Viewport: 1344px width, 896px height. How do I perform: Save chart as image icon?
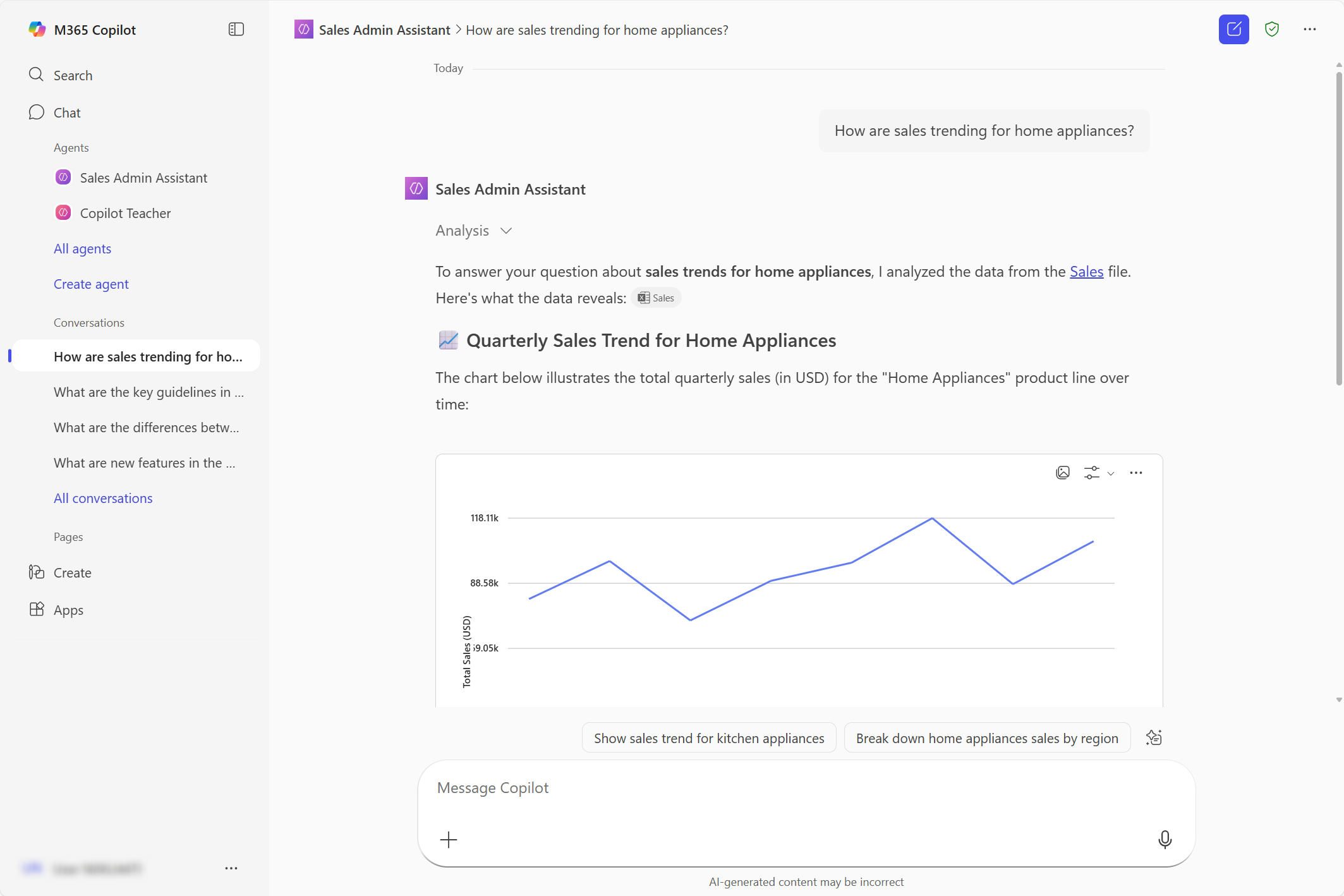click(1063, 473)
